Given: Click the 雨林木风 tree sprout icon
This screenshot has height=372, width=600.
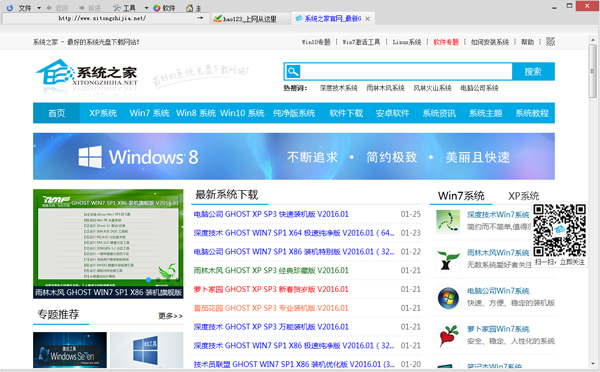Looking at the screenshot, I should [x=448, y=259].
